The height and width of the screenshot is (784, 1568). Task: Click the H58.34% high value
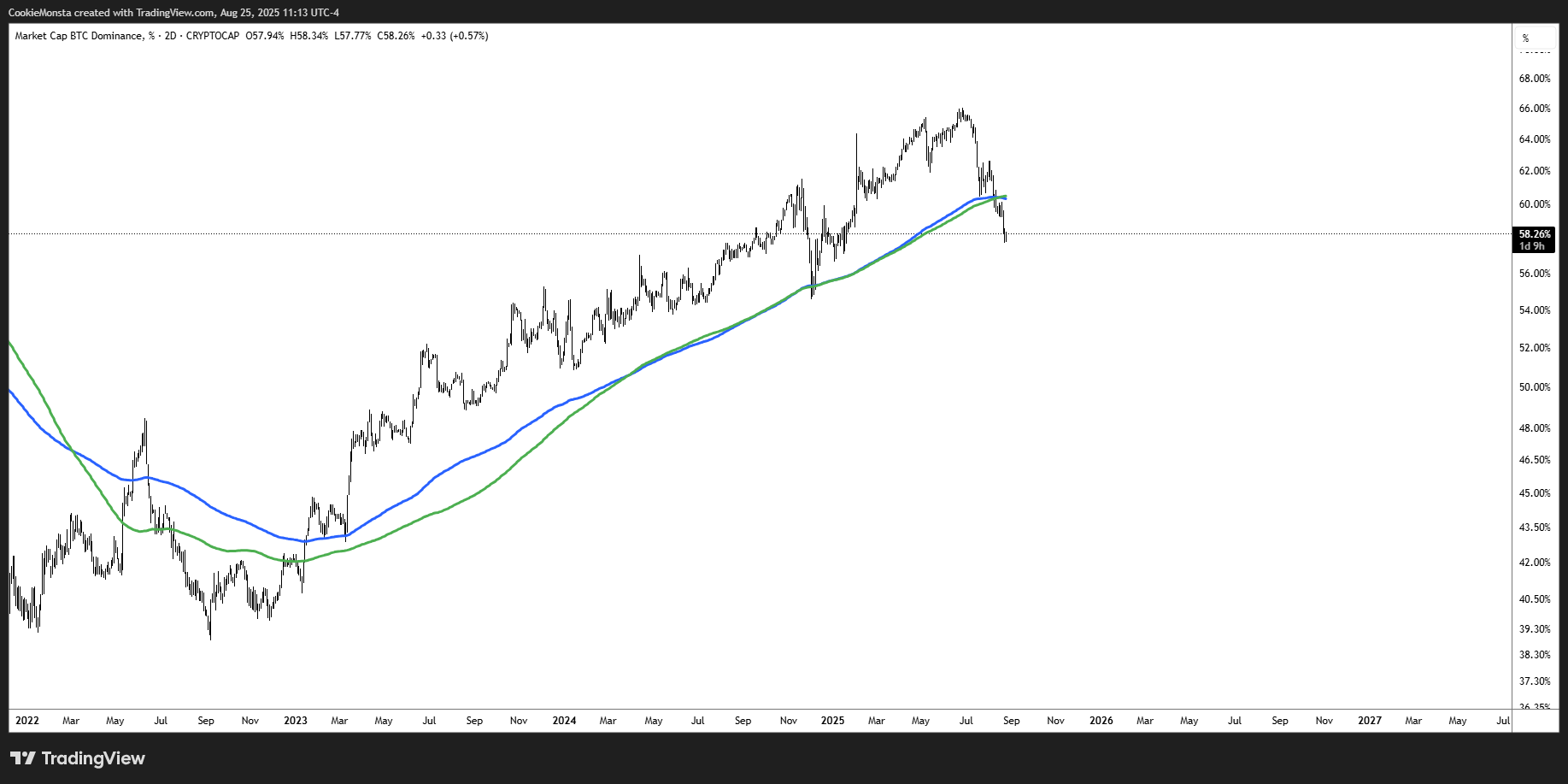pos(309,36)
